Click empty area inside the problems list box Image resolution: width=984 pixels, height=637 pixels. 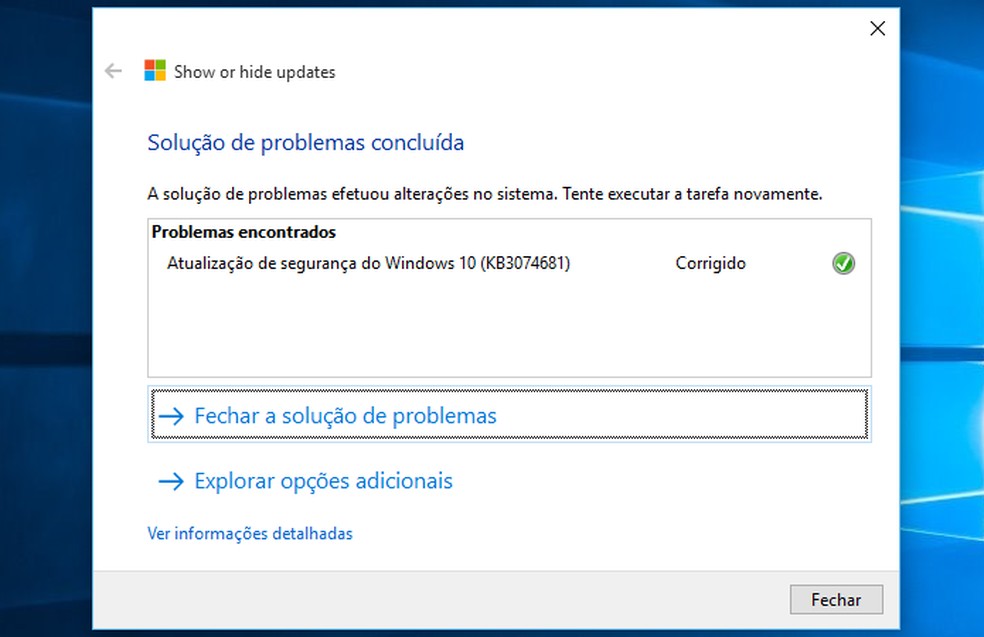tap(500, 330)
